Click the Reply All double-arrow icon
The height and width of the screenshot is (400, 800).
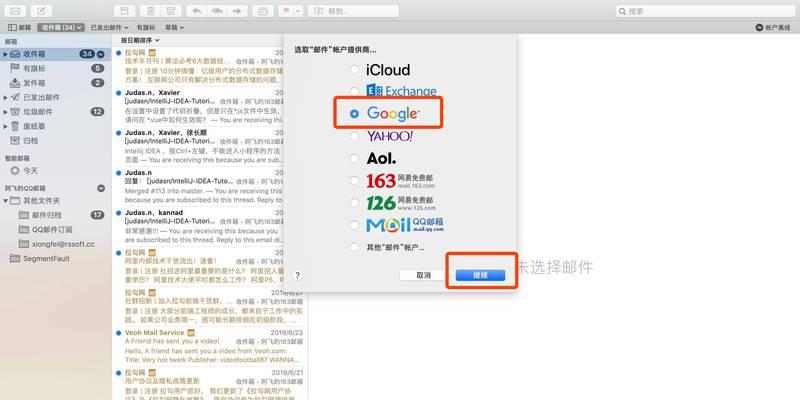pyautogui.click(x=217, y=11)
